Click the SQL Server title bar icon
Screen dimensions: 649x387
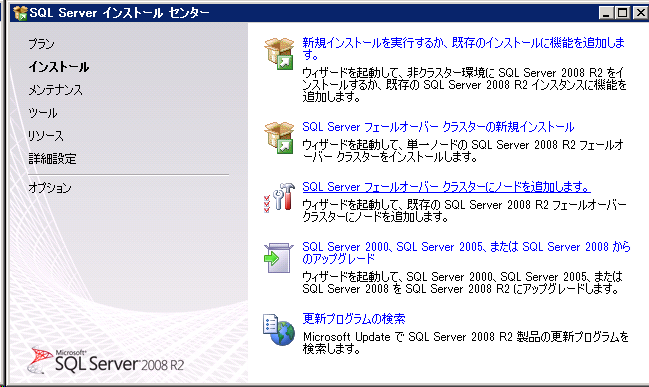[20, 13]
